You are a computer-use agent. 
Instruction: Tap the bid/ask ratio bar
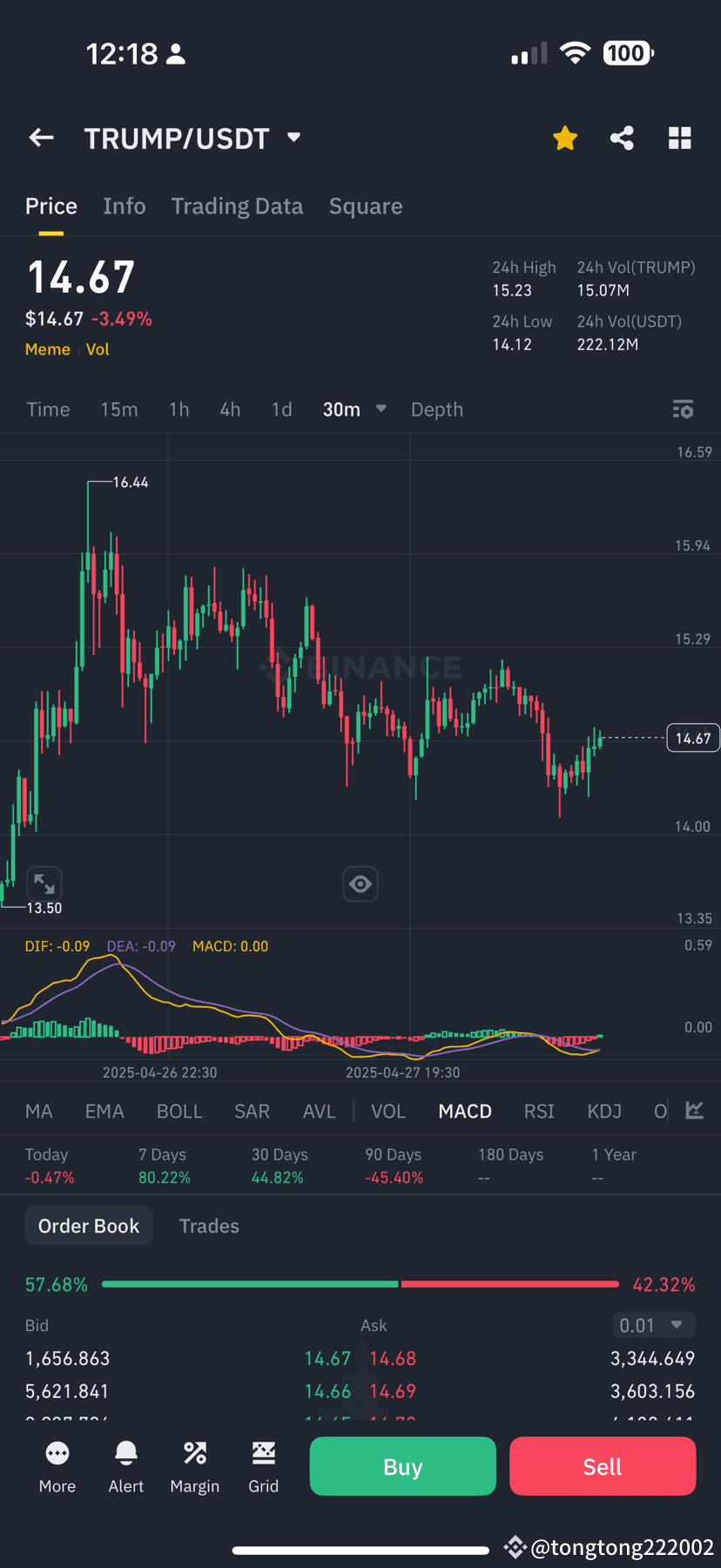pyautogui.click(x=360, y=1284)
